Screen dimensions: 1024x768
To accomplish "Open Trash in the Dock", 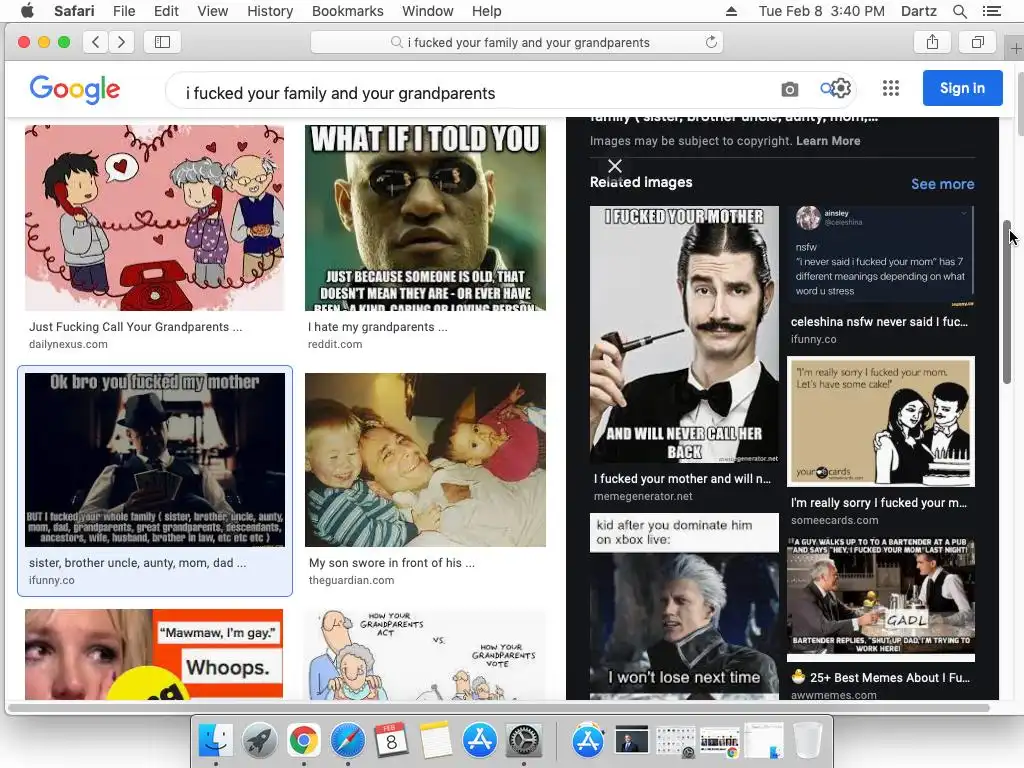I will tap(808, 740).
